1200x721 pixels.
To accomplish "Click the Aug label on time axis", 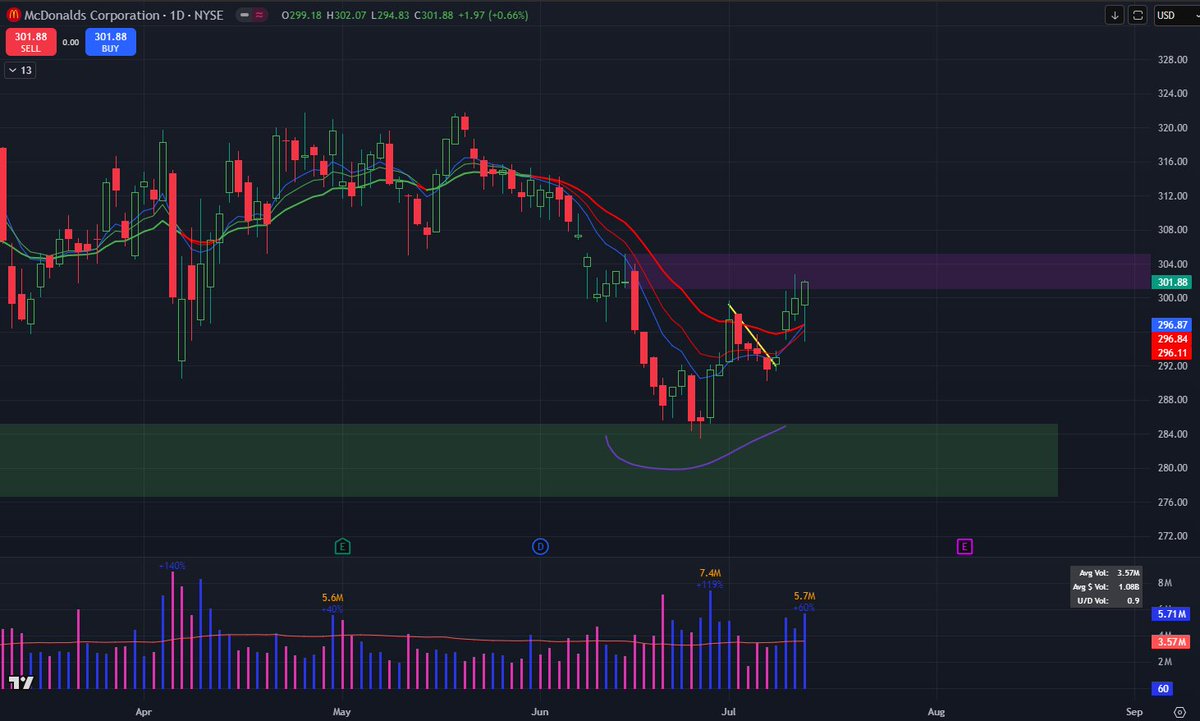I will click(935, 712).
